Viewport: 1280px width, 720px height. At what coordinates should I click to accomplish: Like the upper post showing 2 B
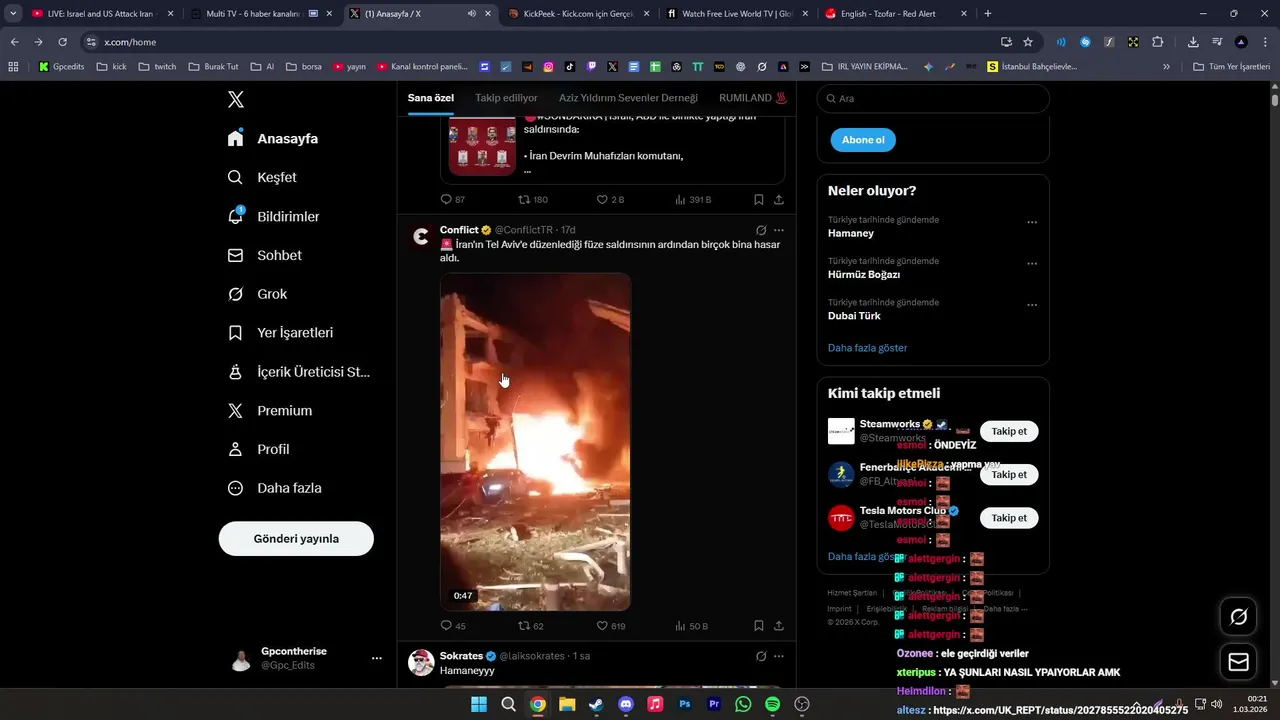point(610,200)
